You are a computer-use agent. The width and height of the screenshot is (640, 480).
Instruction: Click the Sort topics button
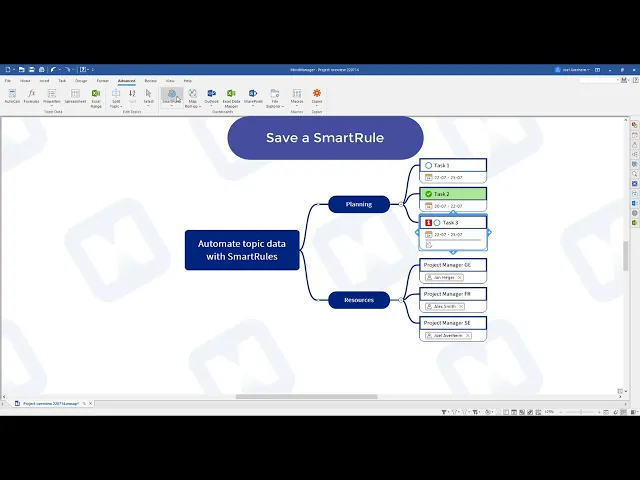click(132, 96)
